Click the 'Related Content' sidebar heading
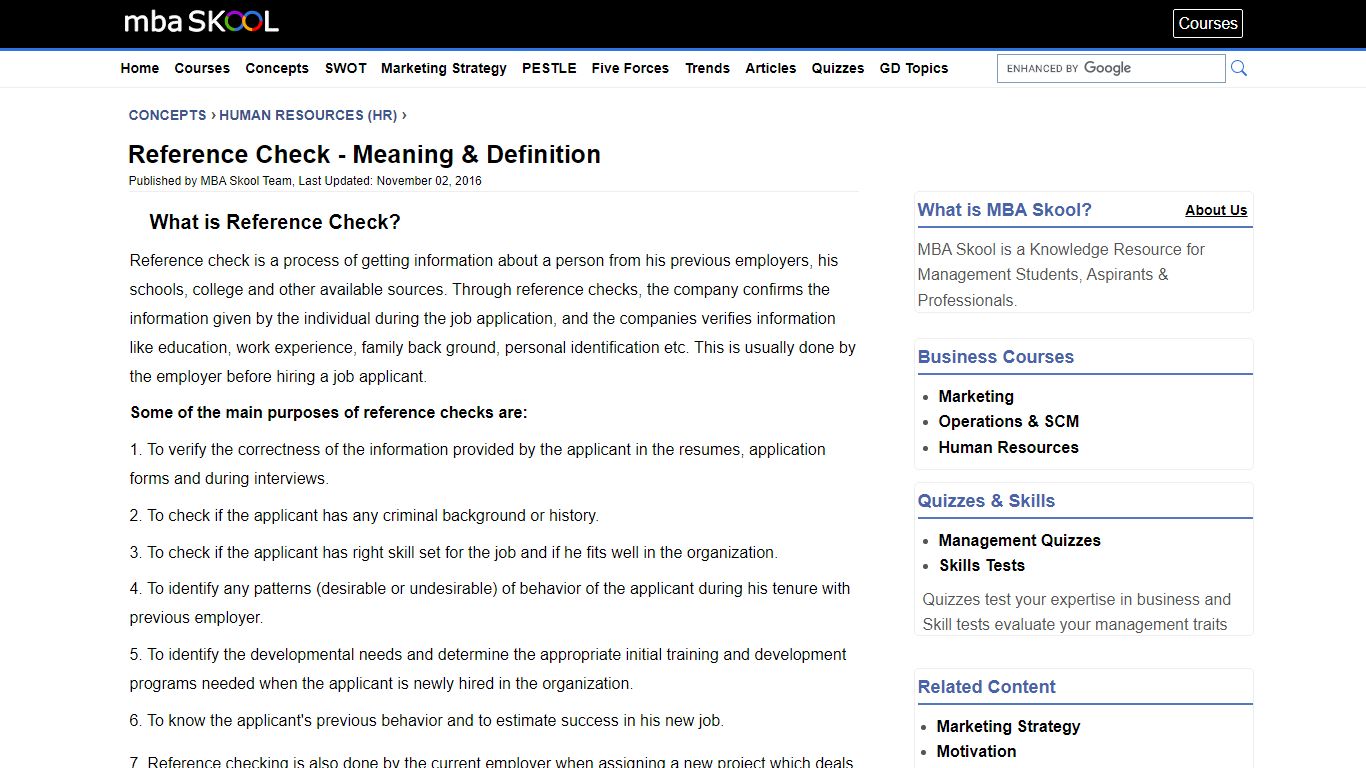The width and height of the screenshot is (1366, 768). [x=986, y=687]
